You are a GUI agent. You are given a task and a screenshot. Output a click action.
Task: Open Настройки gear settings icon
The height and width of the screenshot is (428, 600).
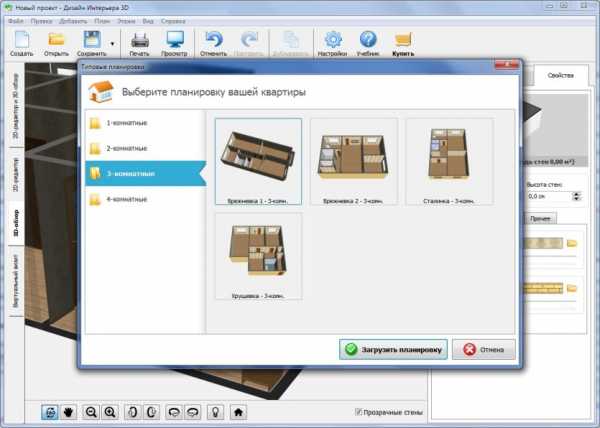(332, 41)
